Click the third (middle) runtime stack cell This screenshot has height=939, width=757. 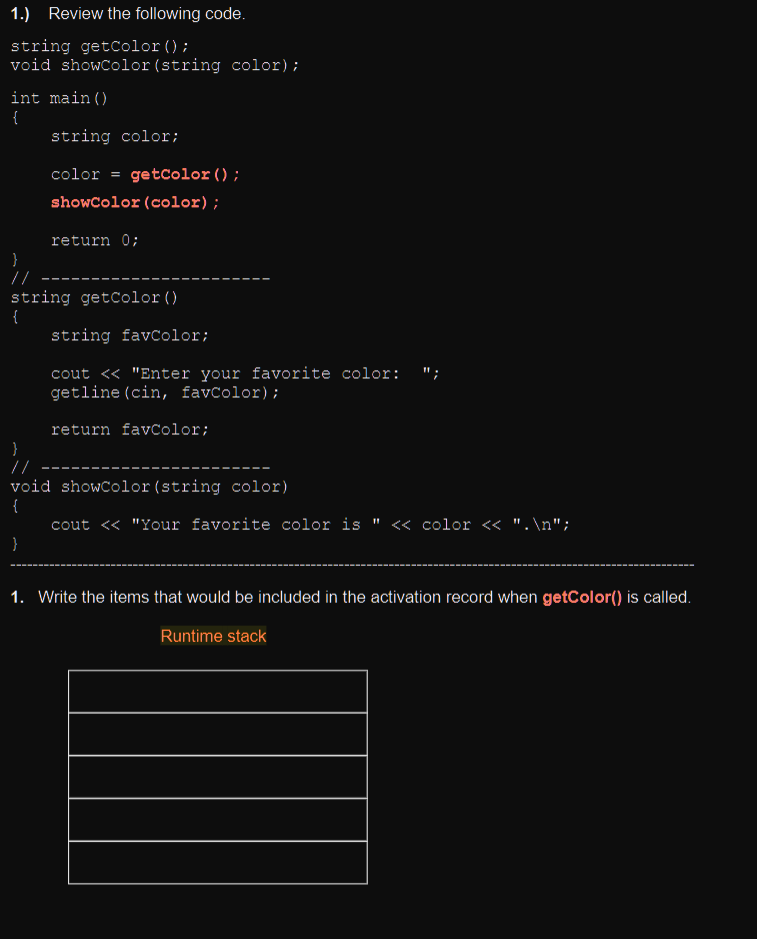tap(218, 777)
